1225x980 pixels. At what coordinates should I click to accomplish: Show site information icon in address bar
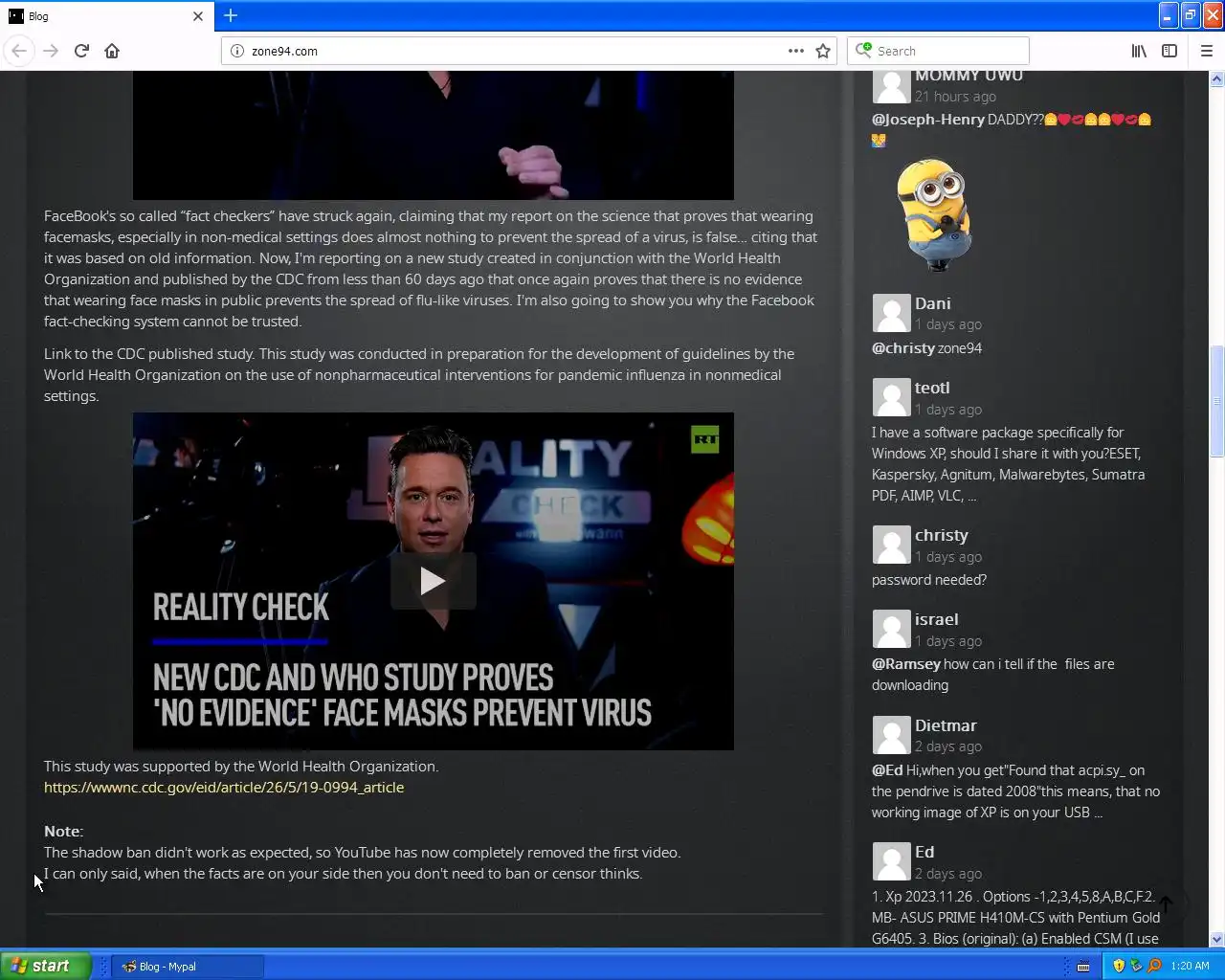(x=237, y=51)
